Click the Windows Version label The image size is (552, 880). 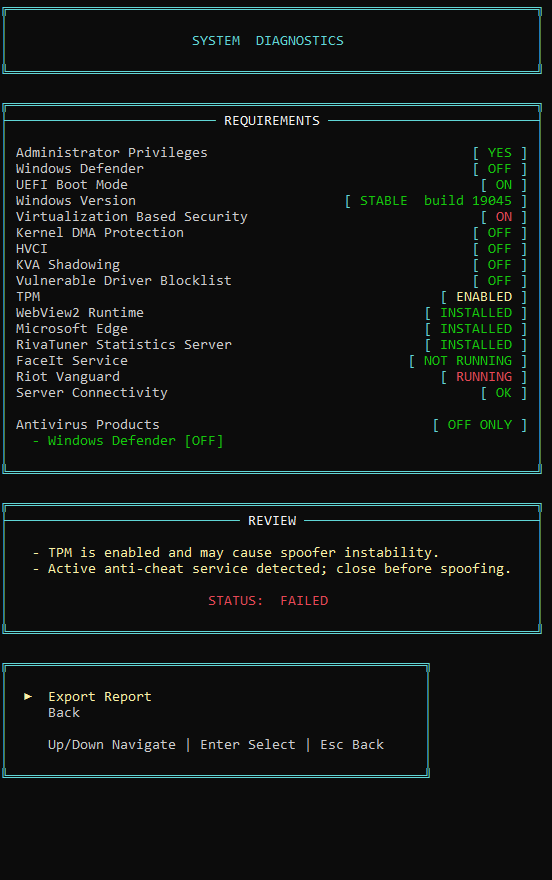coord(76,200)
